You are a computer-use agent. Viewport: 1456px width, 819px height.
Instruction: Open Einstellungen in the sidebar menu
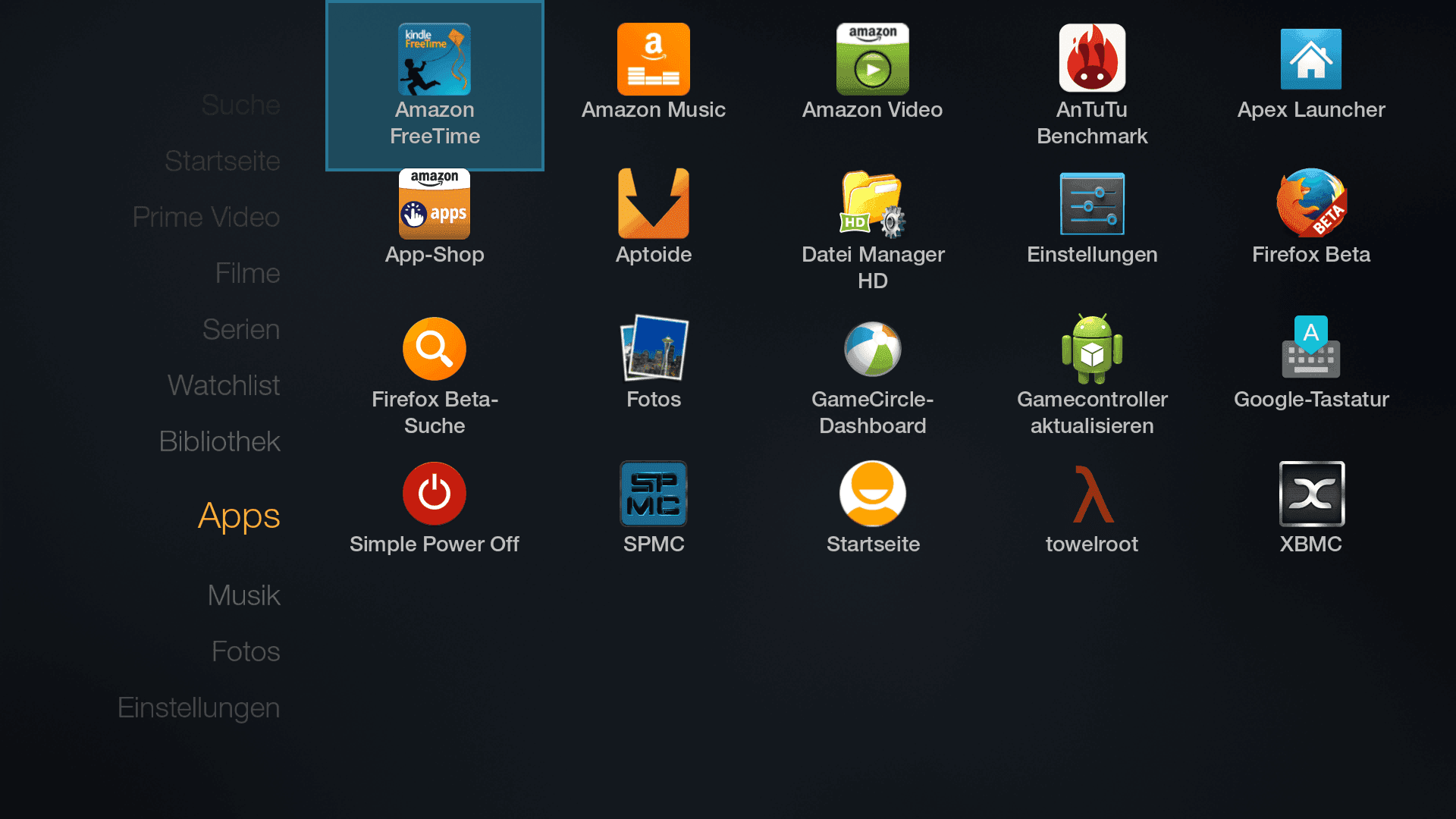pyautogui.click(x=199, y=708)
